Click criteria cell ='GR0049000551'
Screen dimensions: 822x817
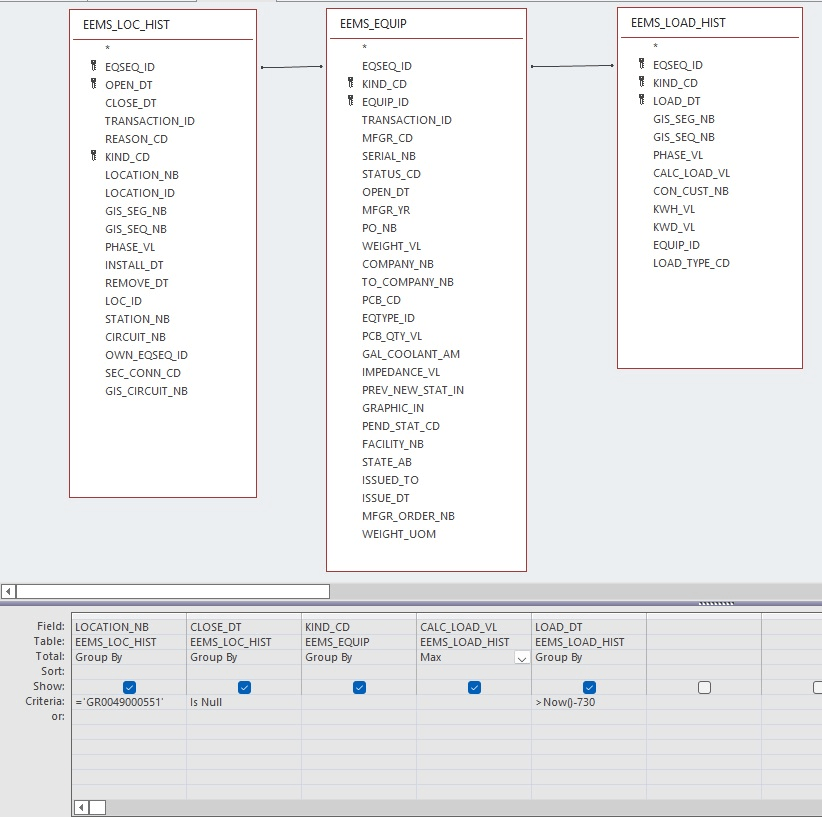[x=129, y=702]
